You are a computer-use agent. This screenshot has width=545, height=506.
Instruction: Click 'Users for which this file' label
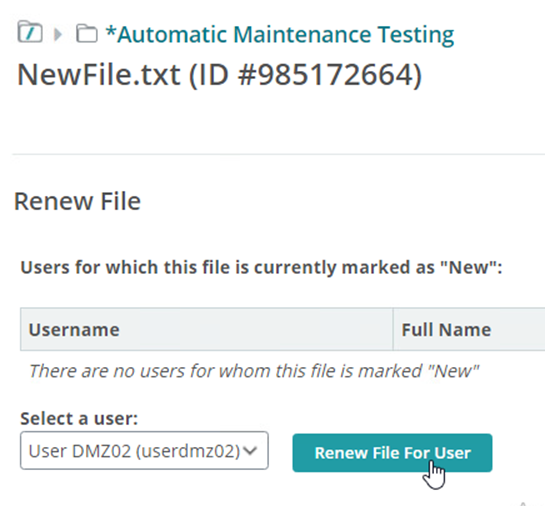tap(261, 267)
